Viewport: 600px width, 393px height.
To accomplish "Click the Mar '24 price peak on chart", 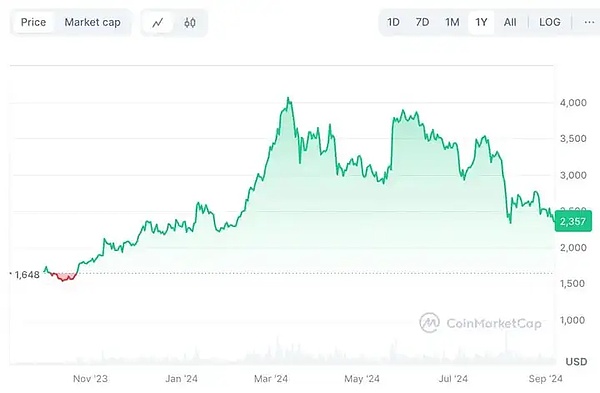I will (289, 99).
